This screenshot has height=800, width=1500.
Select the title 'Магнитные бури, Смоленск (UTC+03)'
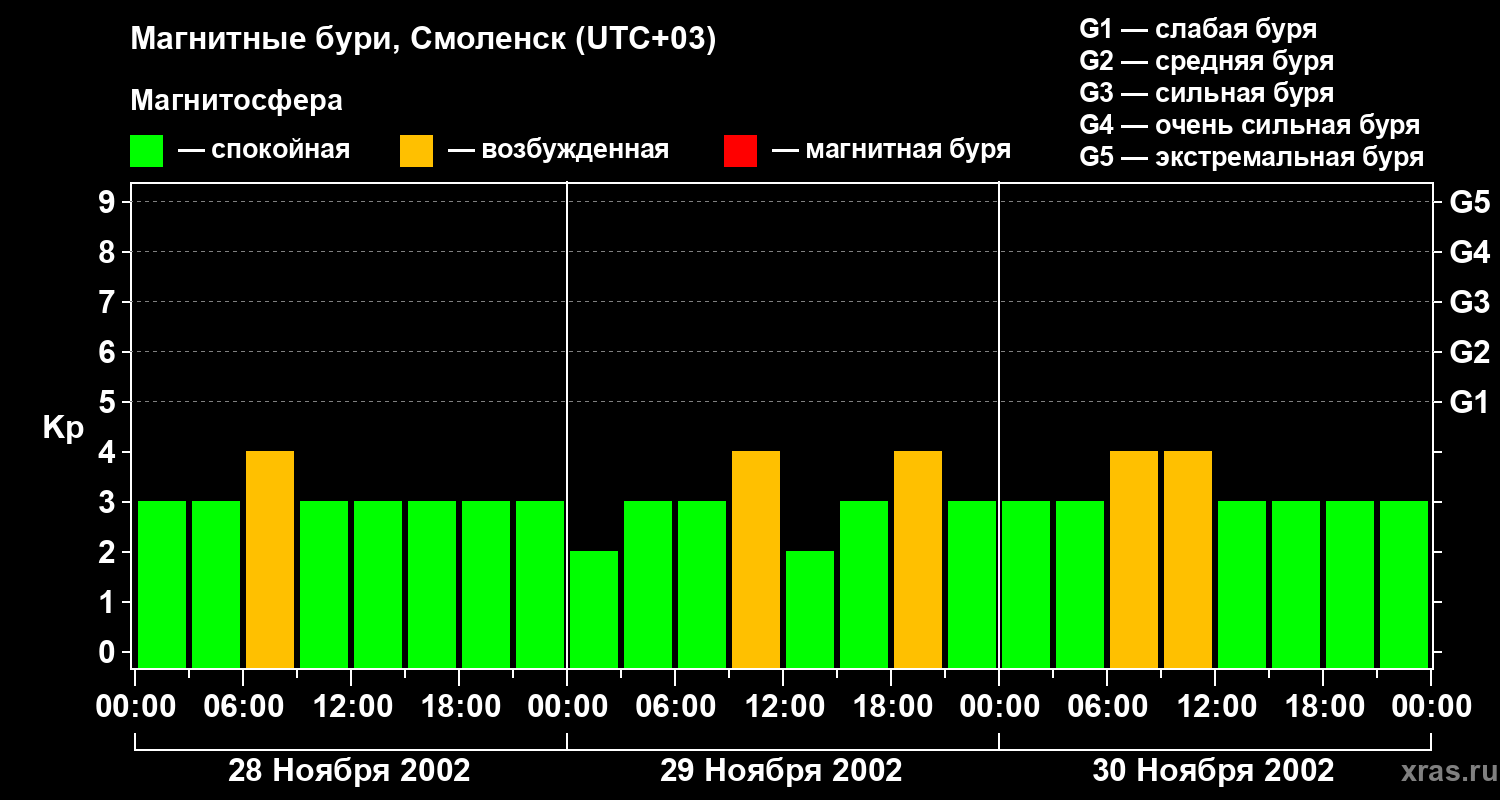[423, 40]
